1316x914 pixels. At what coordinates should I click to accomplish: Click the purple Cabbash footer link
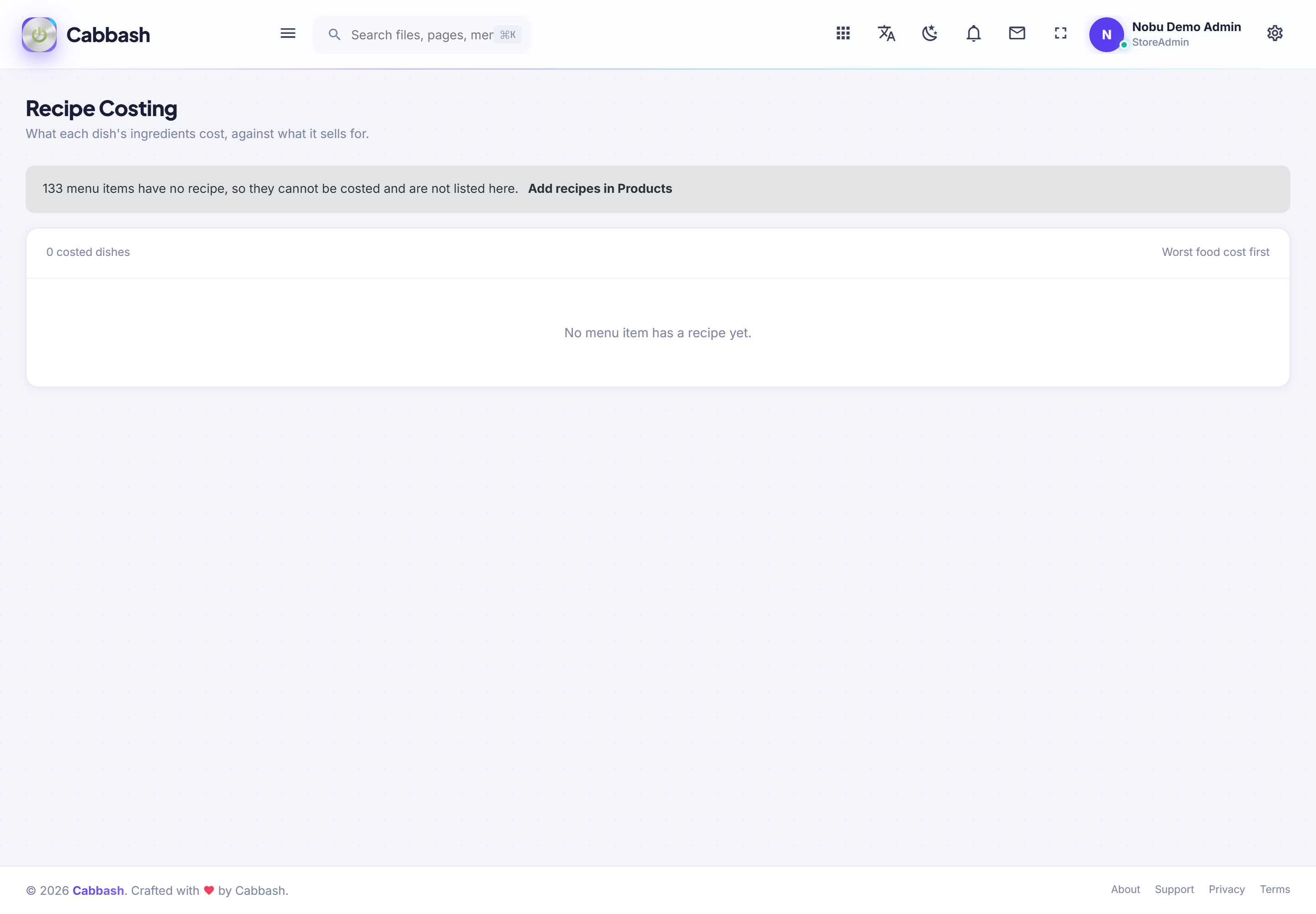click(99, 891)
